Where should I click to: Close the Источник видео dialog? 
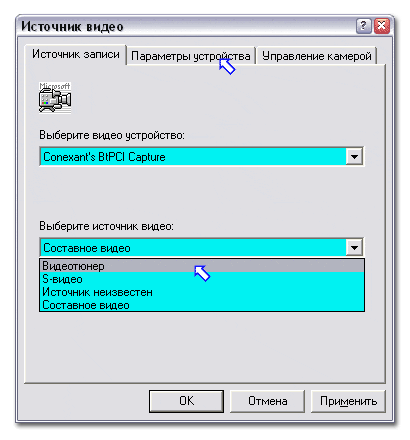click(382, 26)
